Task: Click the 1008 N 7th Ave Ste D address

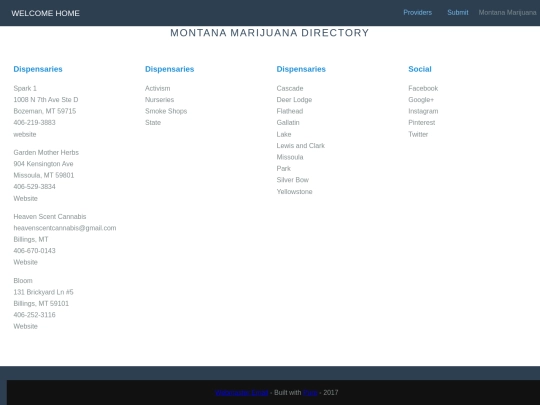Action: pos(46,100)
